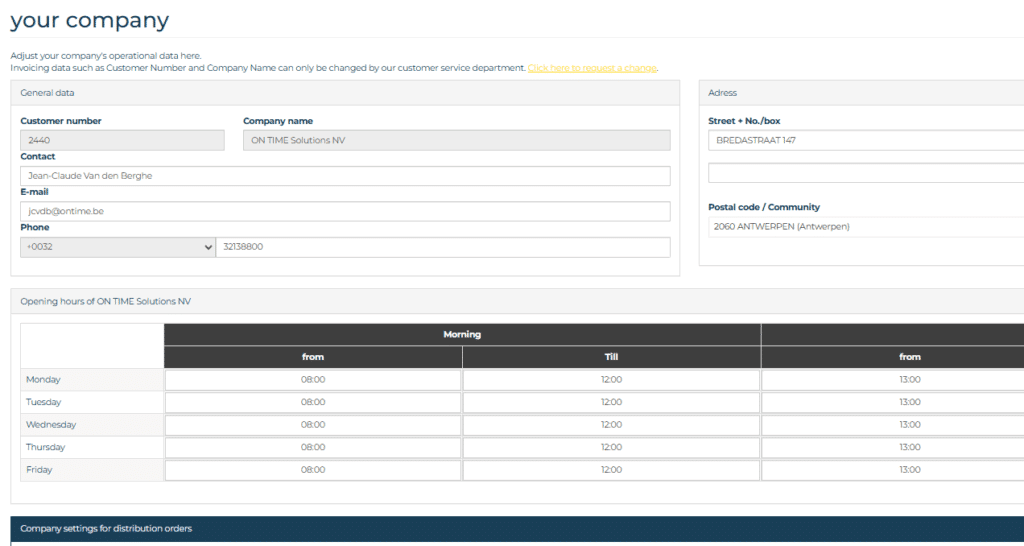The height and width of the screenshot is (546, 1024).
Task: Edit Friday morning from time
Action: point(313,470)
